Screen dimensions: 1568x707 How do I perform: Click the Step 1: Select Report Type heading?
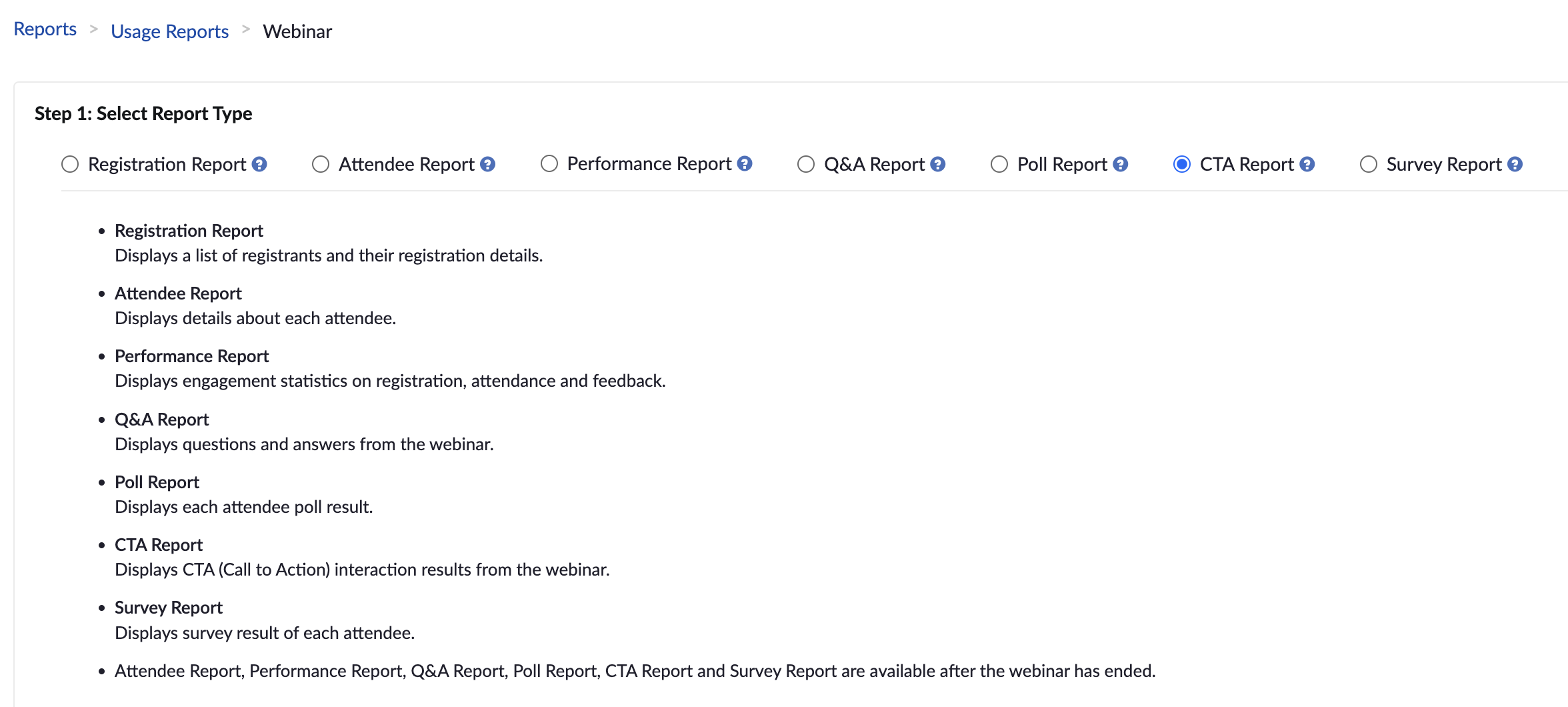pyautogui.click(x=143, y=113)
